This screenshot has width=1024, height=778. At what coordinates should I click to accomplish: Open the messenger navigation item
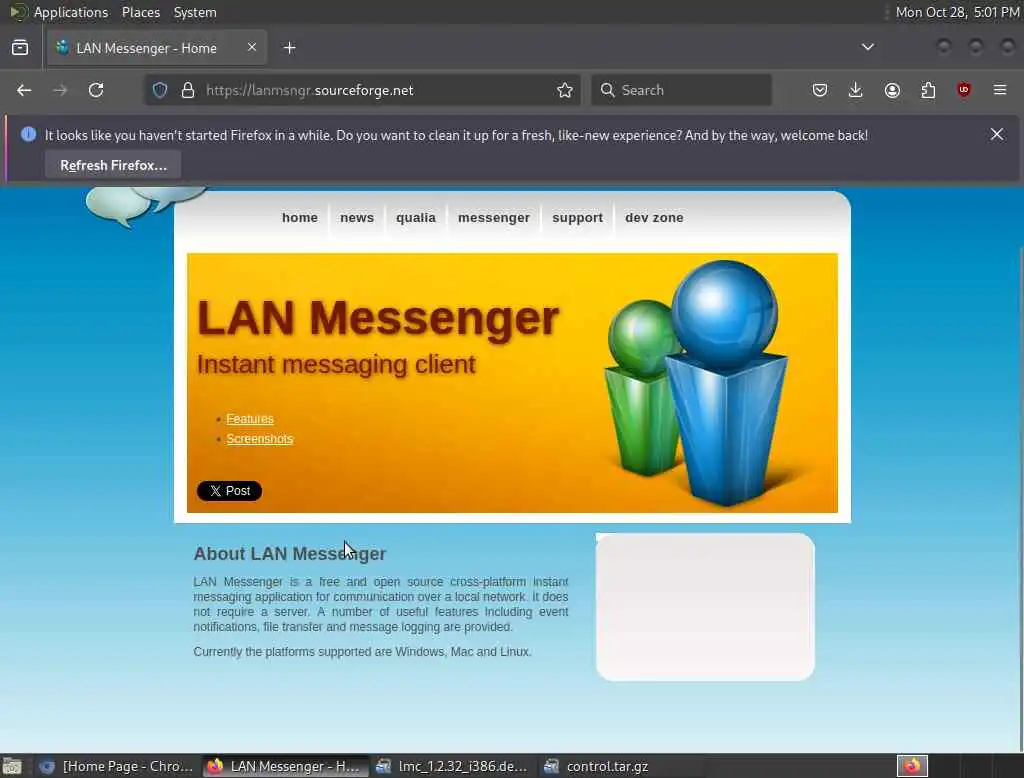[494, 218]
